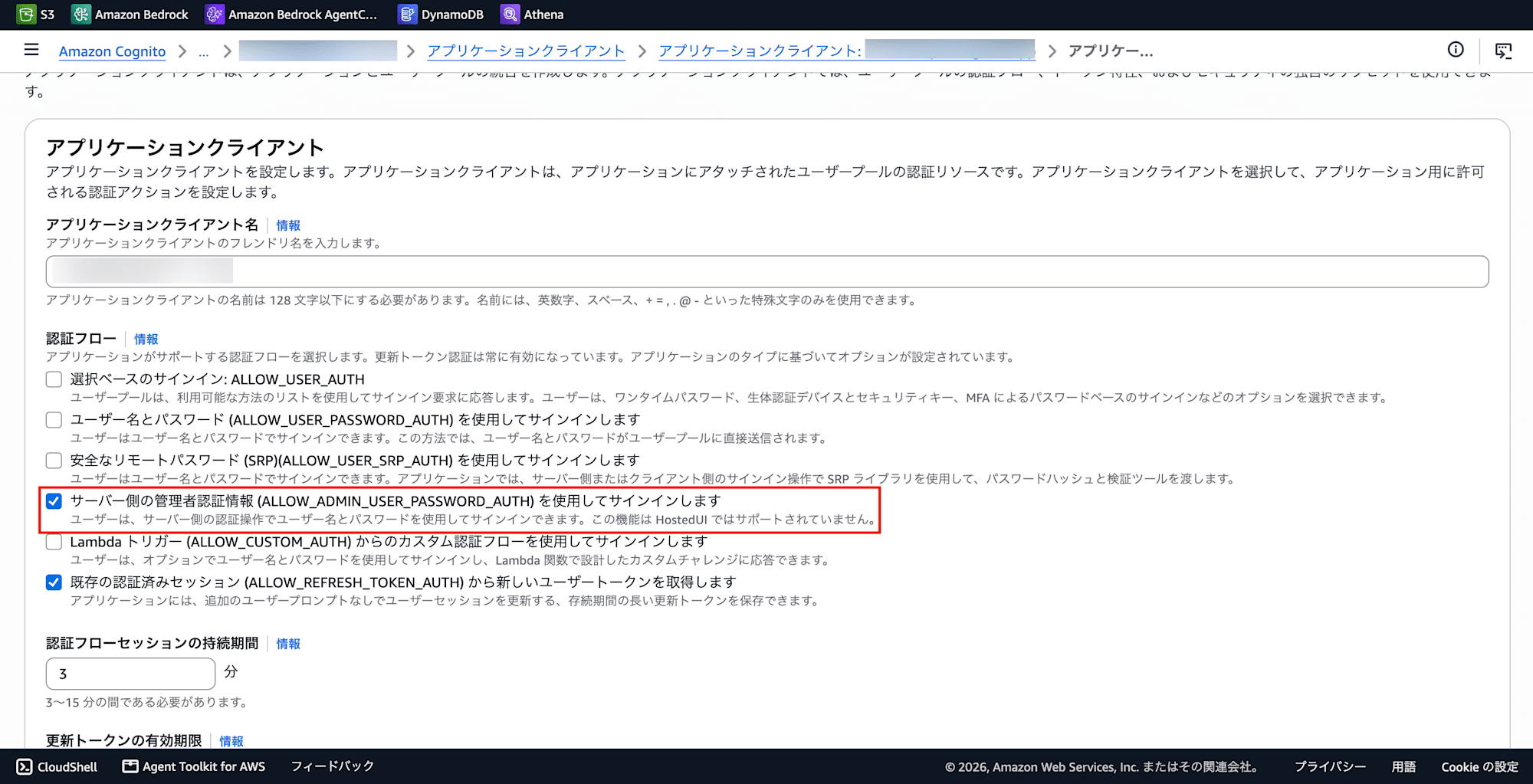Screen dimensions: 1533x784
Task: Enable ALLOW_USER_SRP_AUTH checkbox
Action: pos(54,461)
